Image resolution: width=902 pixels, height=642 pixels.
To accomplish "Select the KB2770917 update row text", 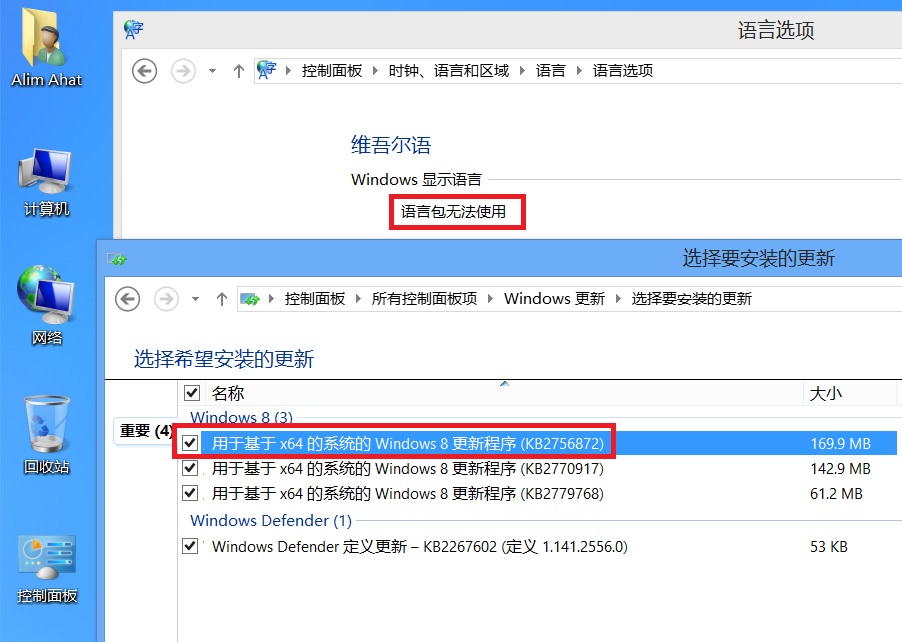I will pyautogui.click(x=408, y=469).
